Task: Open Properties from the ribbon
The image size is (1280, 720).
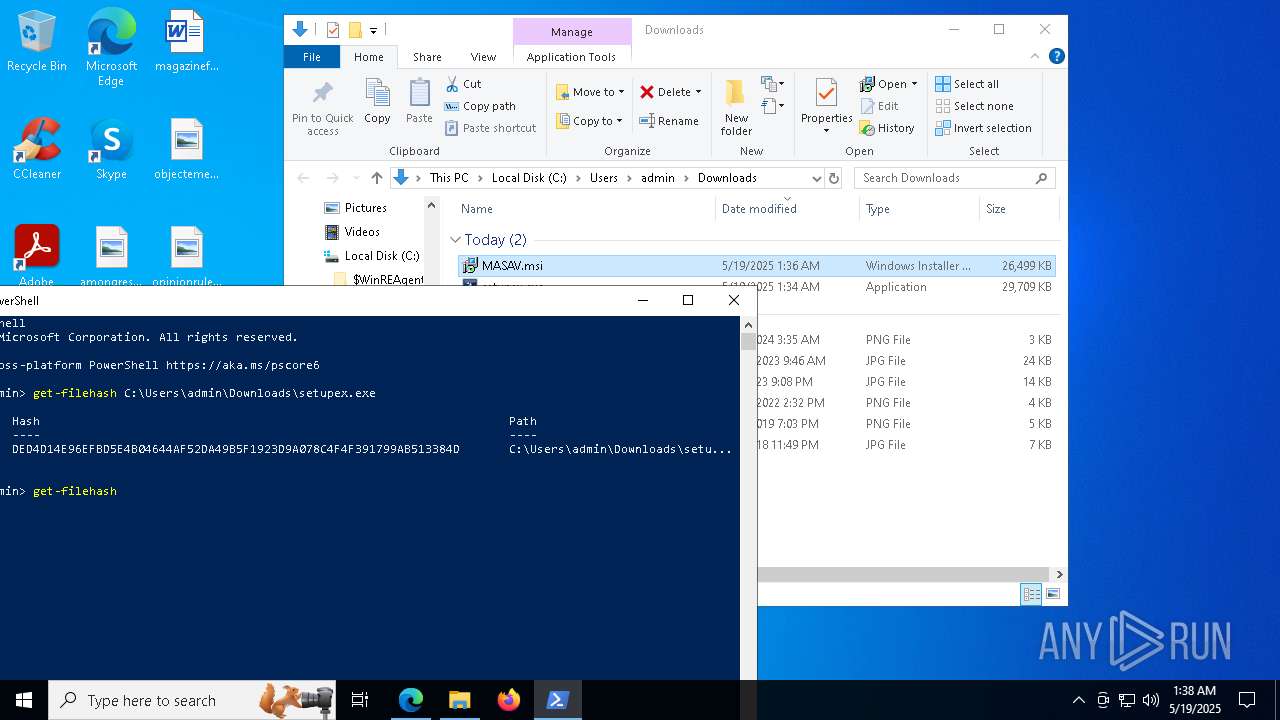Action: [826, 106]
